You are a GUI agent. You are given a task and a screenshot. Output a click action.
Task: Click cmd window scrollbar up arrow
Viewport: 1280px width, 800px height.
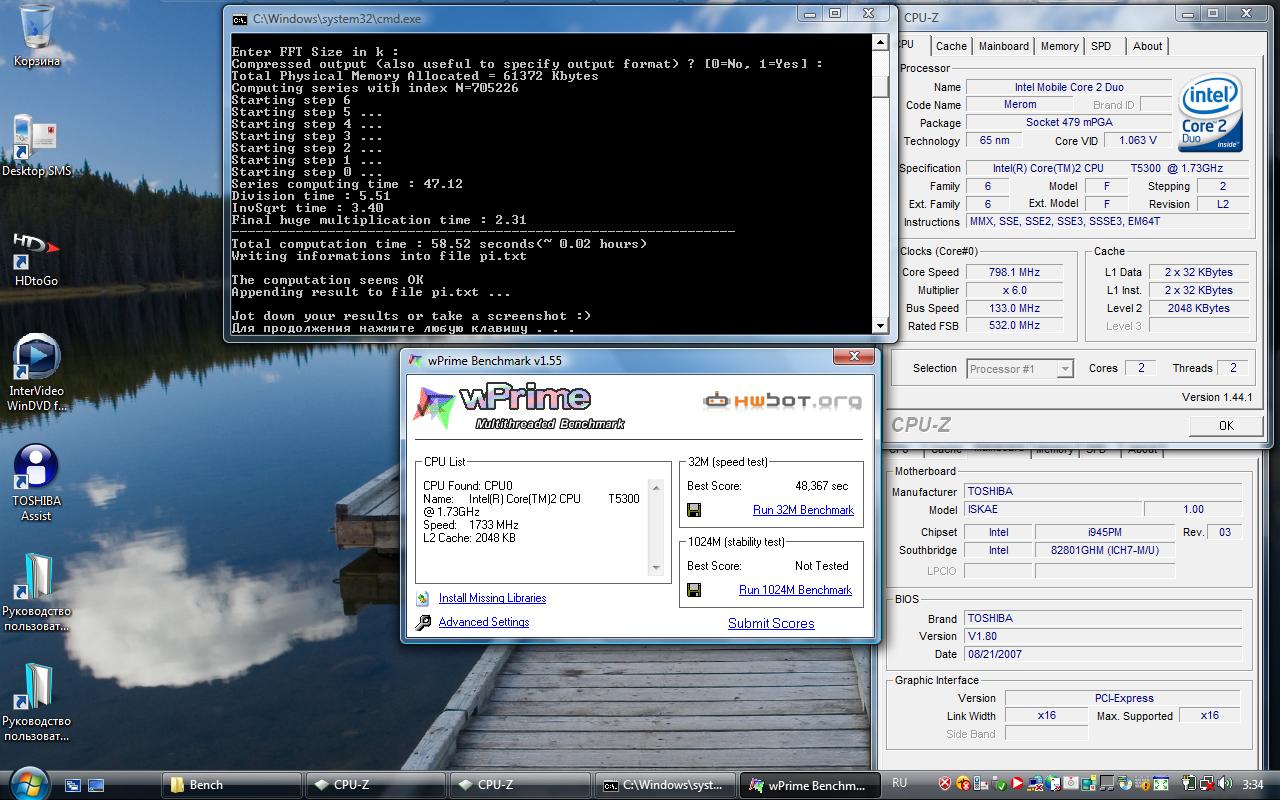[880, 44]
